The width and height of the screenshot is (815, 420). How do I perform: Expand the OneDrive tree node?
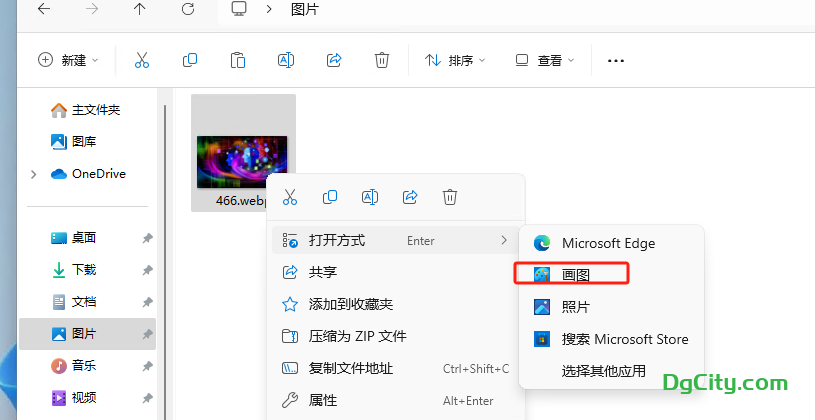34,174
